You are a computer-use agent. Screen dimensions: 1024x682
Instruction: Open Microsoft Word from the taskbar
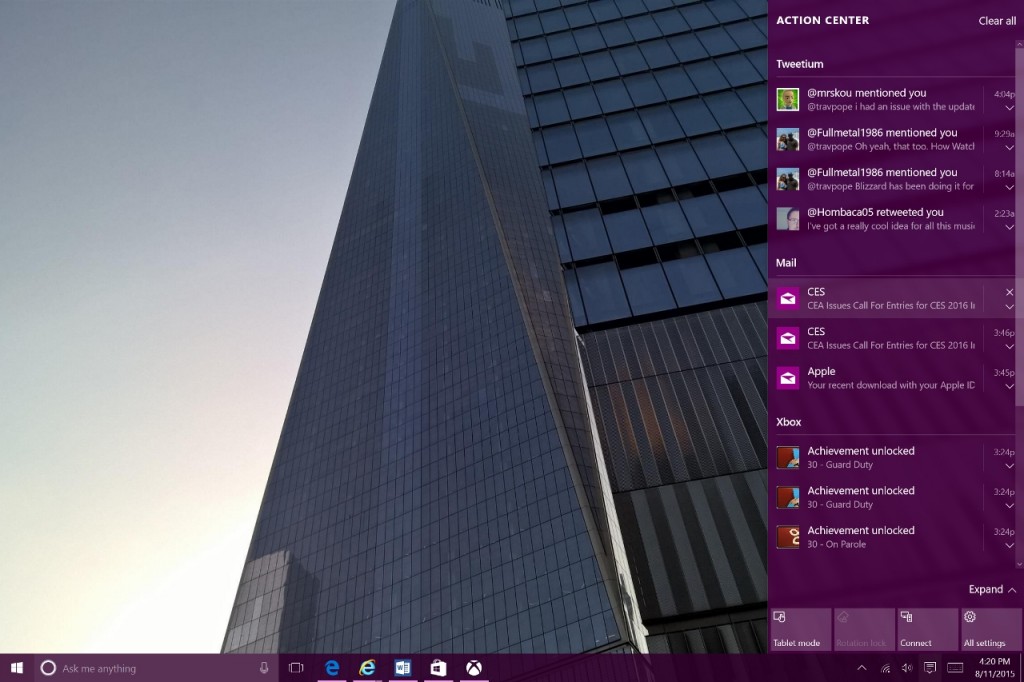click(402, 668)
